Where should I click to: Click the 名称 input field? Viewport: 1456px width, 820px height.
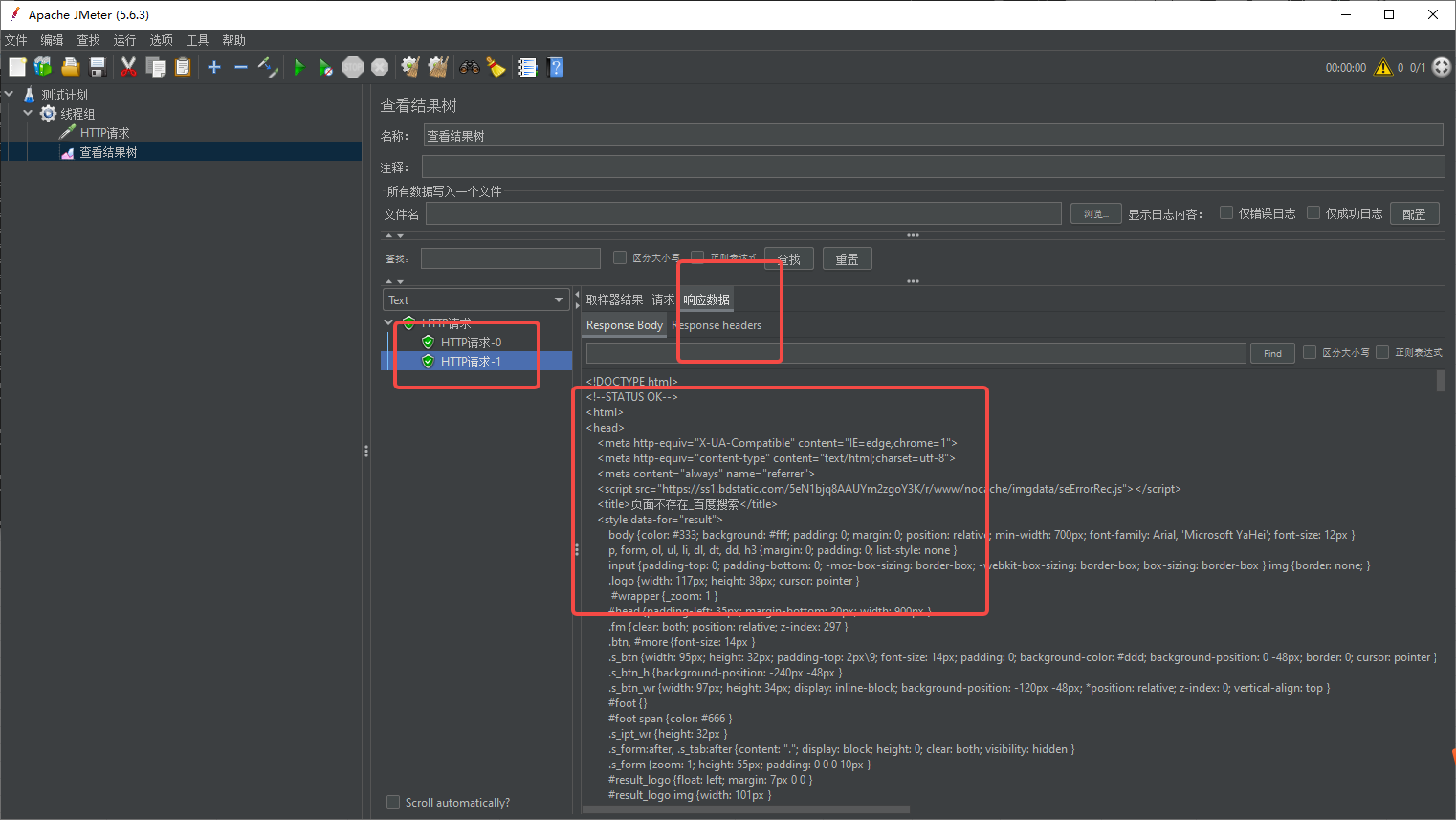click(933, 135)
